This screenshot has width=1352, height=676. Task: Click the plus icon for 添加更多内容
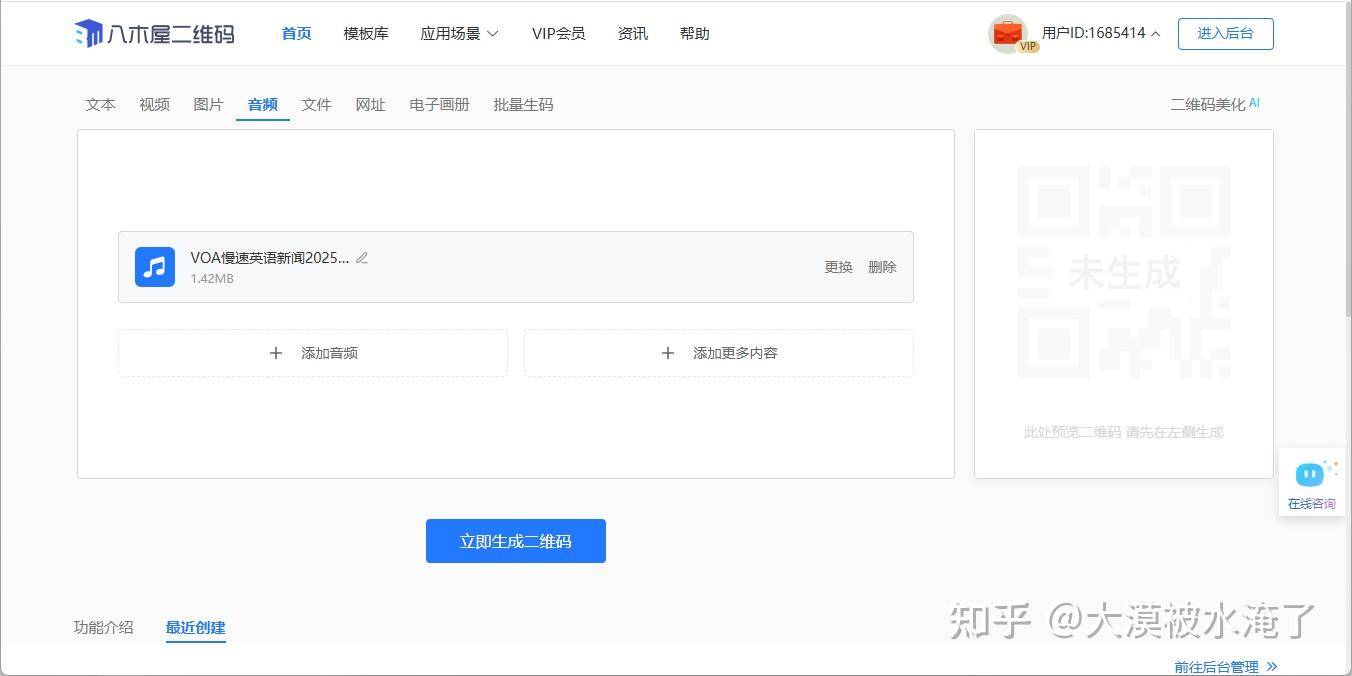(668, 353)
